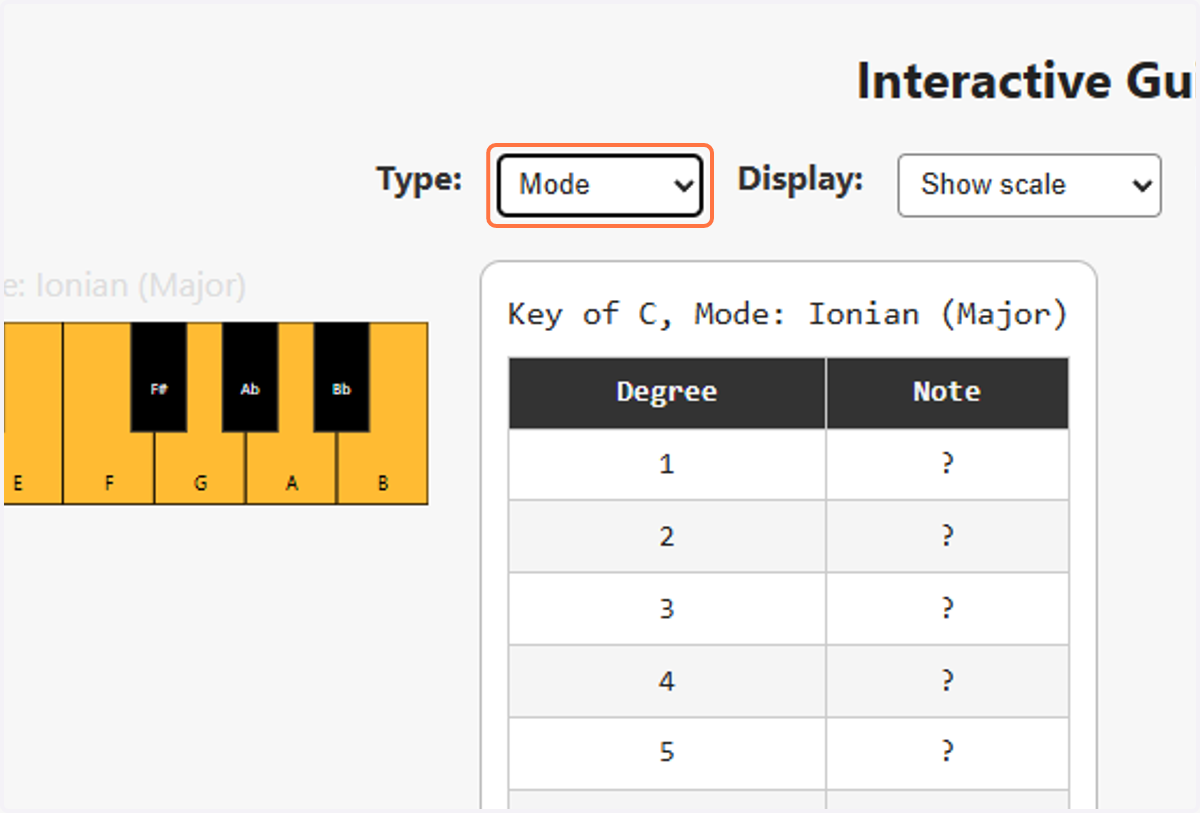The width and height of the screenshot is (1200, 813).
Task: Click the degree 5 cell
Action: (667, 752)
